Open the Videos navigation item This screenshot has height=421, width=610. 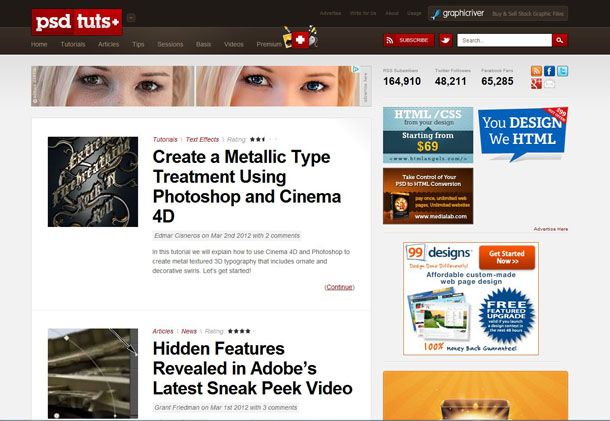pyautogui.click(x=234, y=44)
